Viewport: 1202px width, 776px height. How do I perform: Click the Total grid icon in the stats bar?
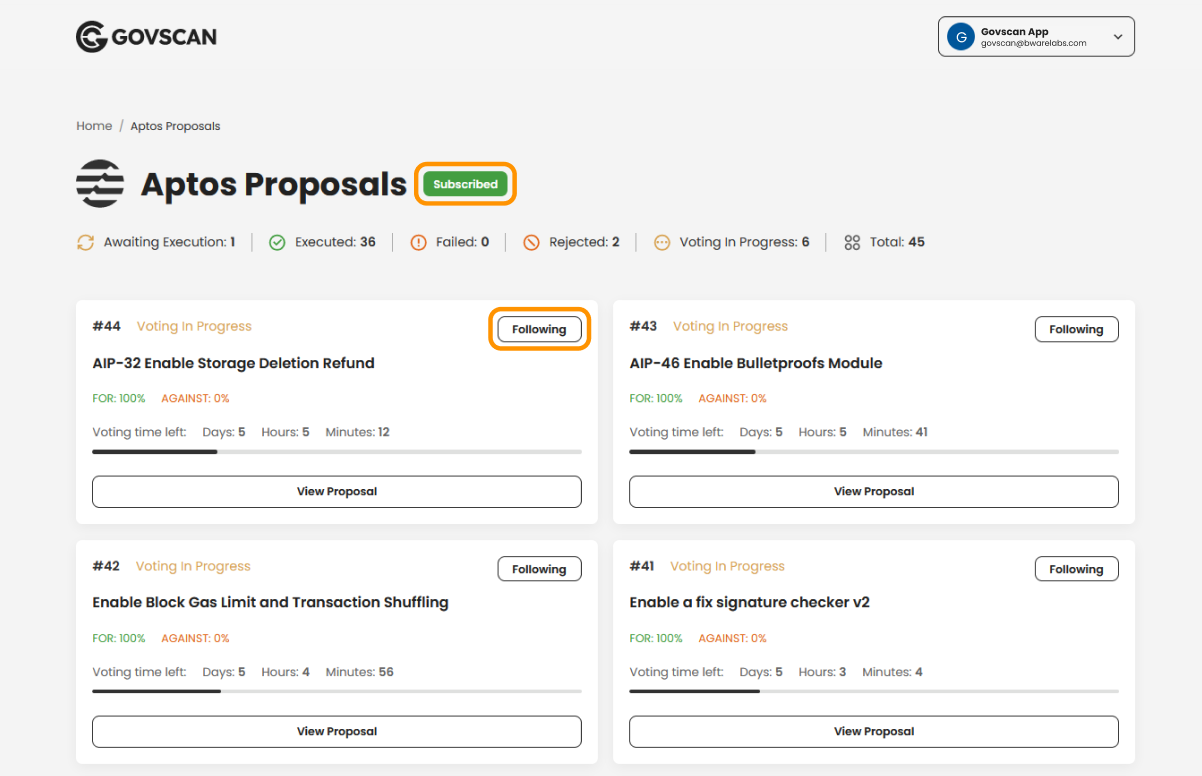[x=851, y=242]
